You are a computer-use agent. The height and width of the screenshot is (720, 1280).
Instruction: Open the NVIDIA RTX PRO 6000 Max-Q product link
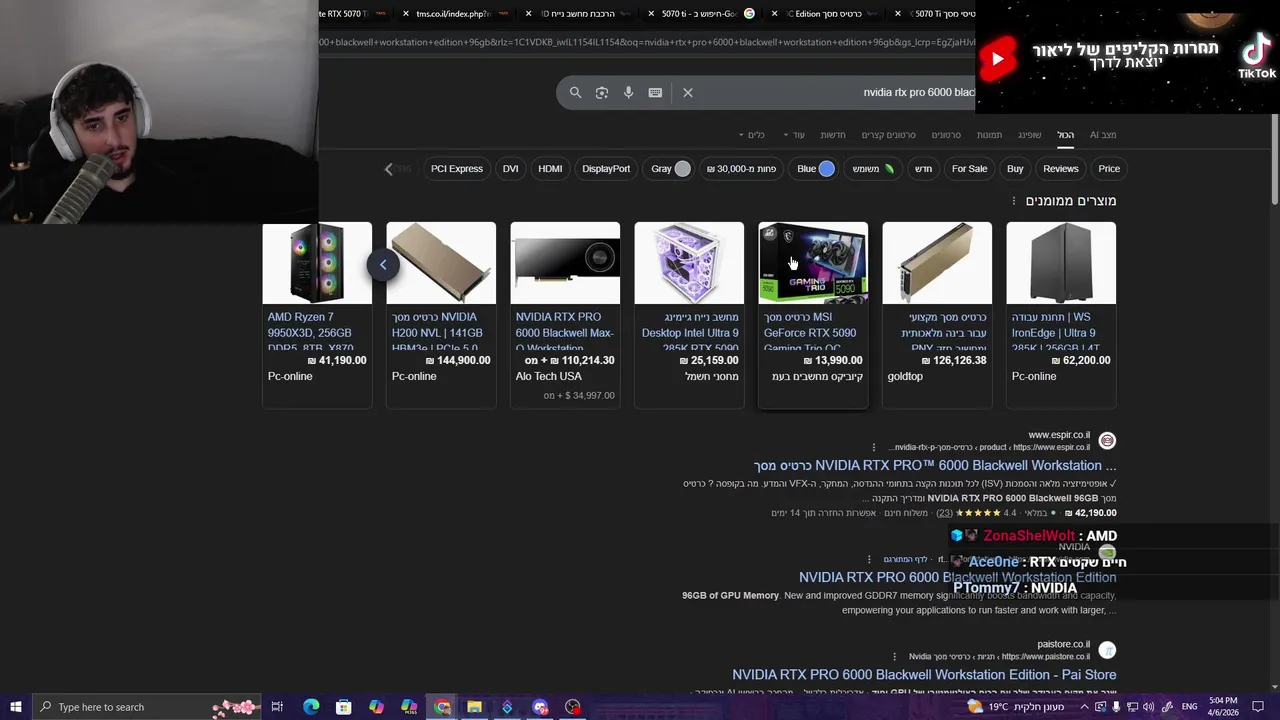[565, 331]
